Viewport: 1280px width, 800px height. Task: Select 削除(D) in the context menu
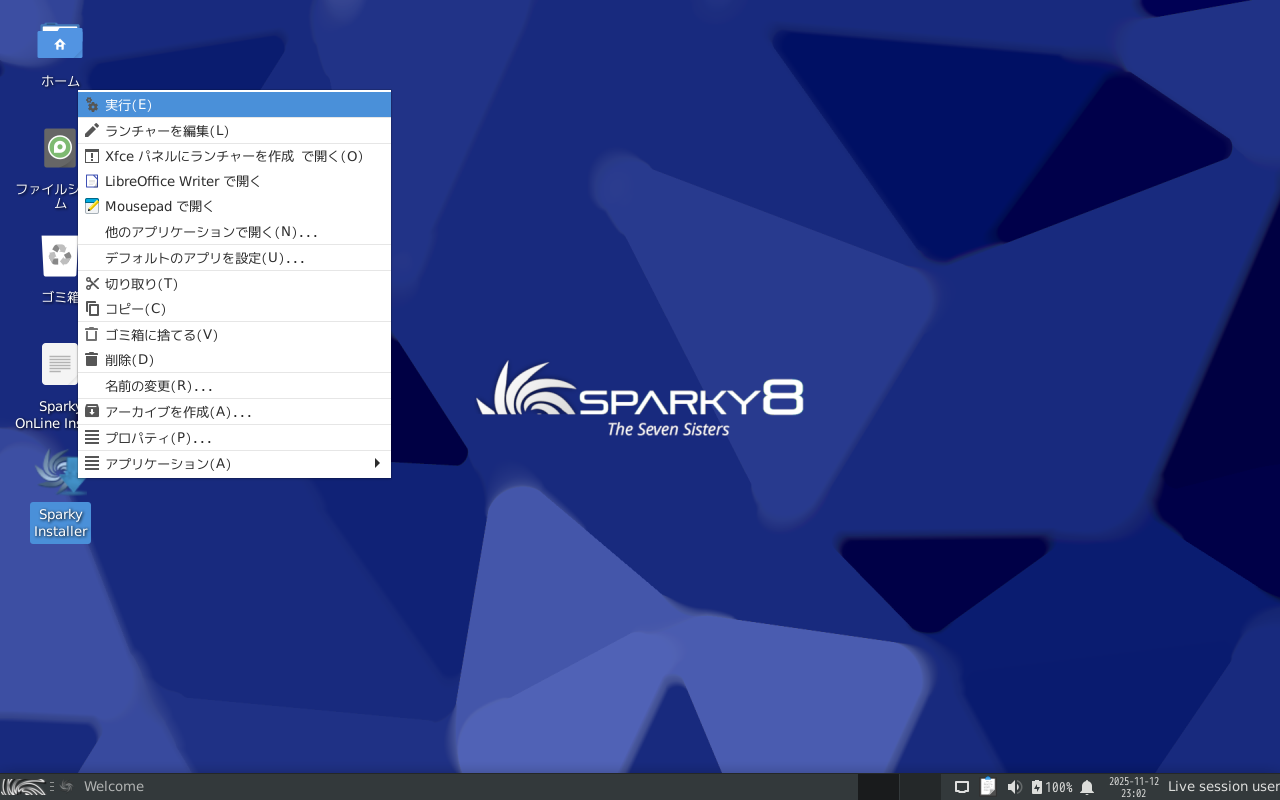point(234,360)
